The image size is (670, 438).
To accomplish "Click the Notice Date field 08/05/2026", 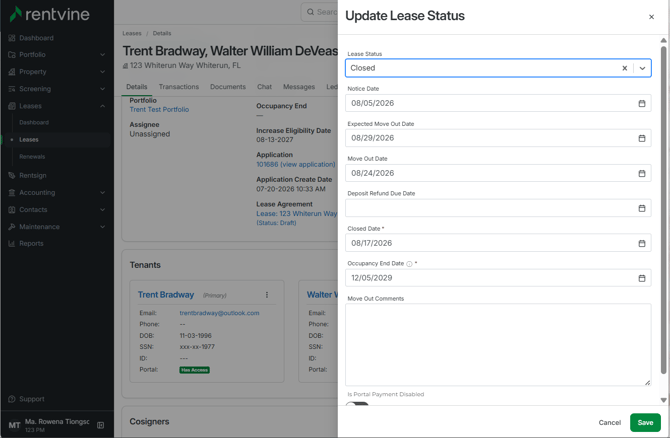I will click(x=498, y=103).
